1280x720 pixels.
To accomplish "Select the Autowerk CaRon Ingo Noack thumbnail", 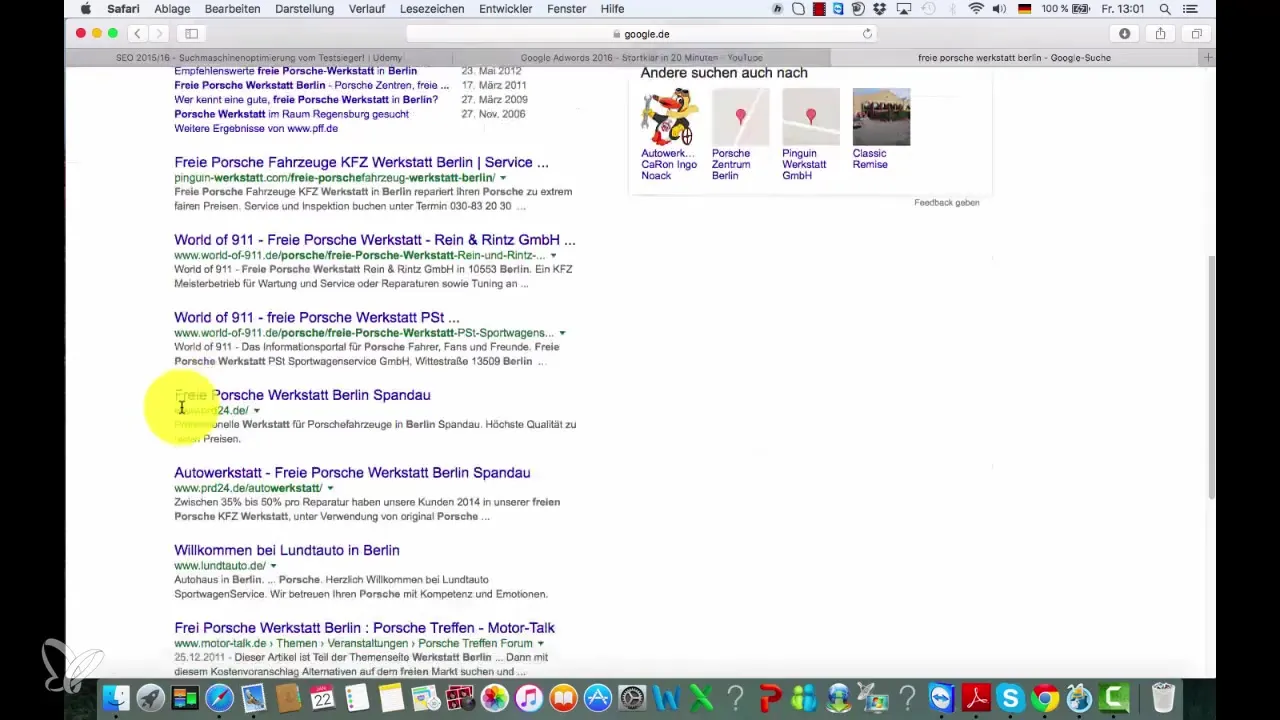I will (669, 117).
